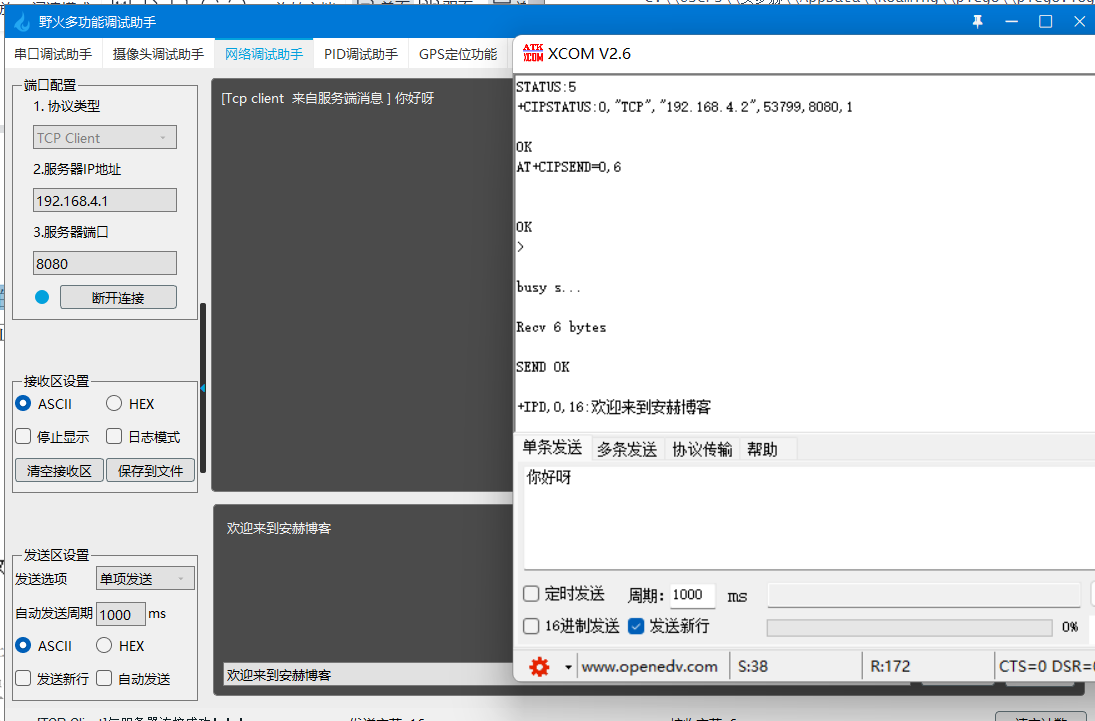Disable the 发送新行 checkbox in XCOM
The image size is (1095, 721).
[637, 626]
